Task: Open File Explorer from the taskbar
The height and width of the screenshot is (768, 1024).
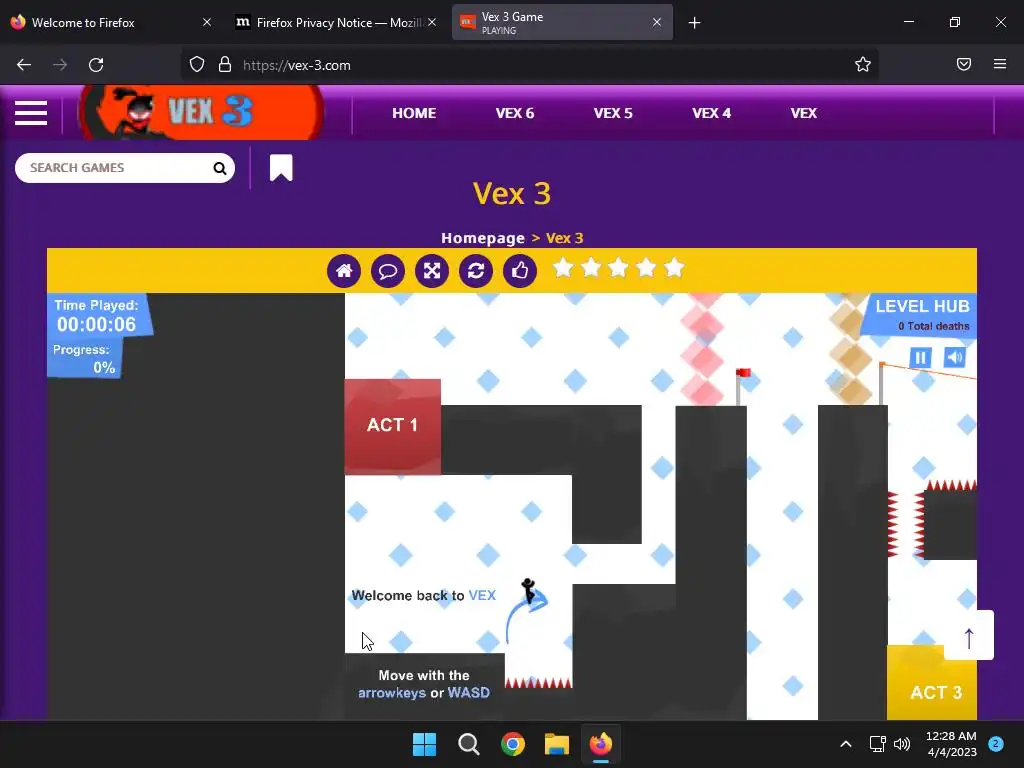Action: pyautogui.click(x=557, y=744)
